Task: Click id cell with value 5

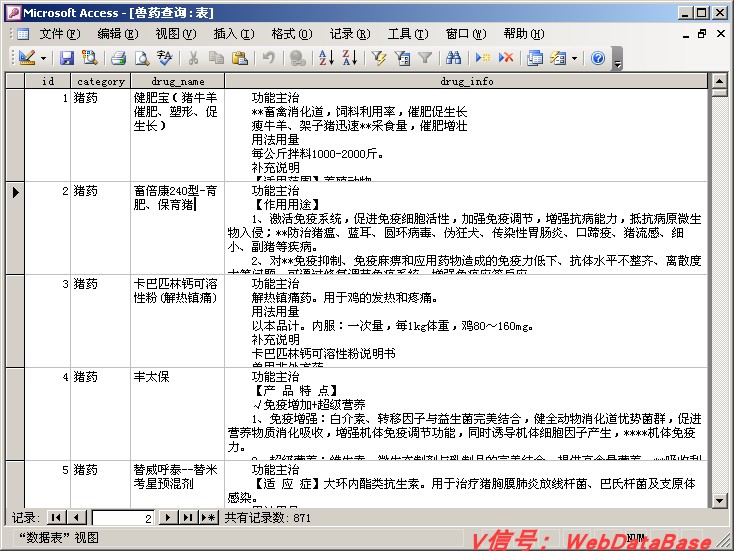Action: (x=47, y=485)
